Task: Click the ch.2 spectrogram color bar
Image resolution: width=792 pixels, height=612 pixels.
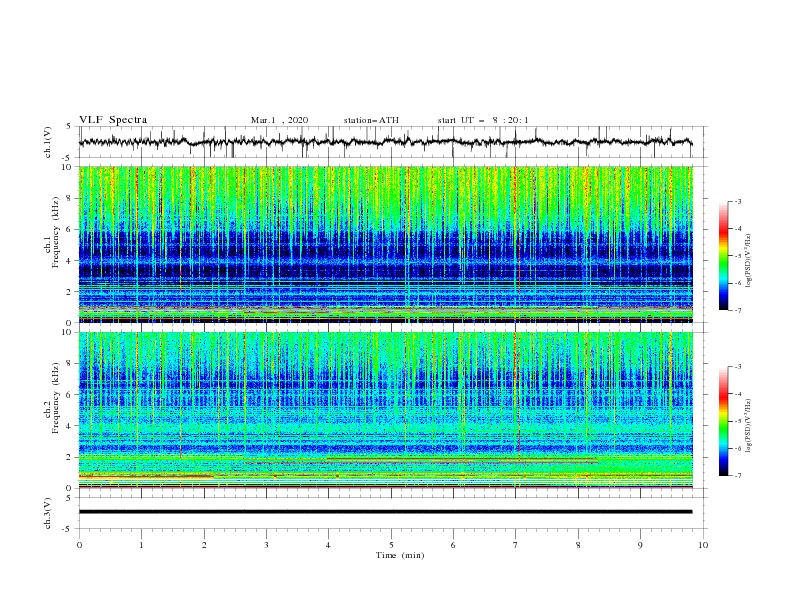Action: [723, 421]
